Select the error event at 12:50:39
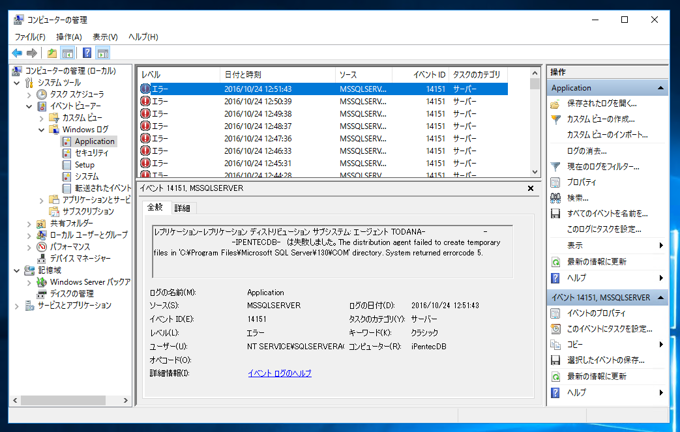The height and width of the screenshot is (432, 680). click(x=324, y=101)
